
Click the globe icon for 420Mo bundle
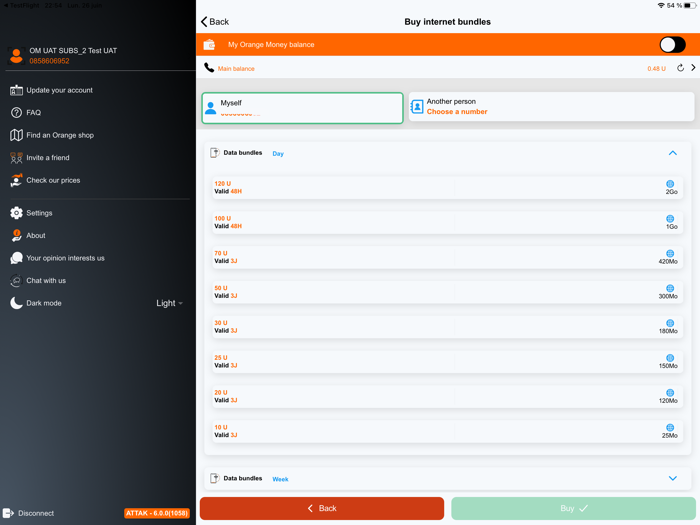(670, 254)
